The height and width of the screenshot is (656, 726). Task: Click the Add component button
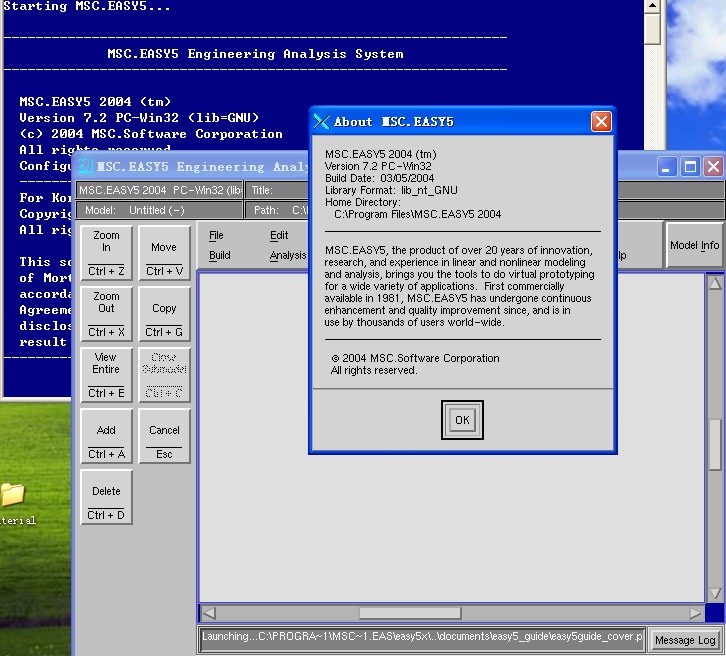[106, 436]
